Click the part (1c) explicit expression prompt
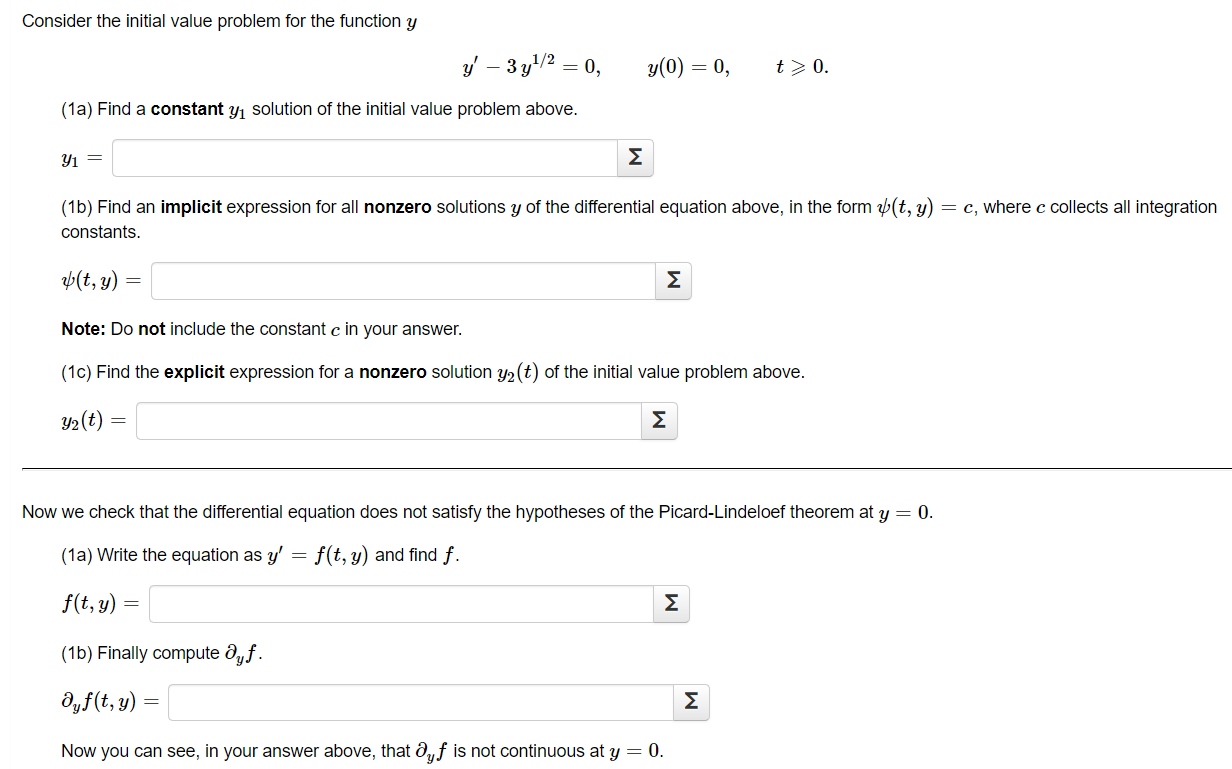This screenshot has height=769, width=1232. point(430,371)
